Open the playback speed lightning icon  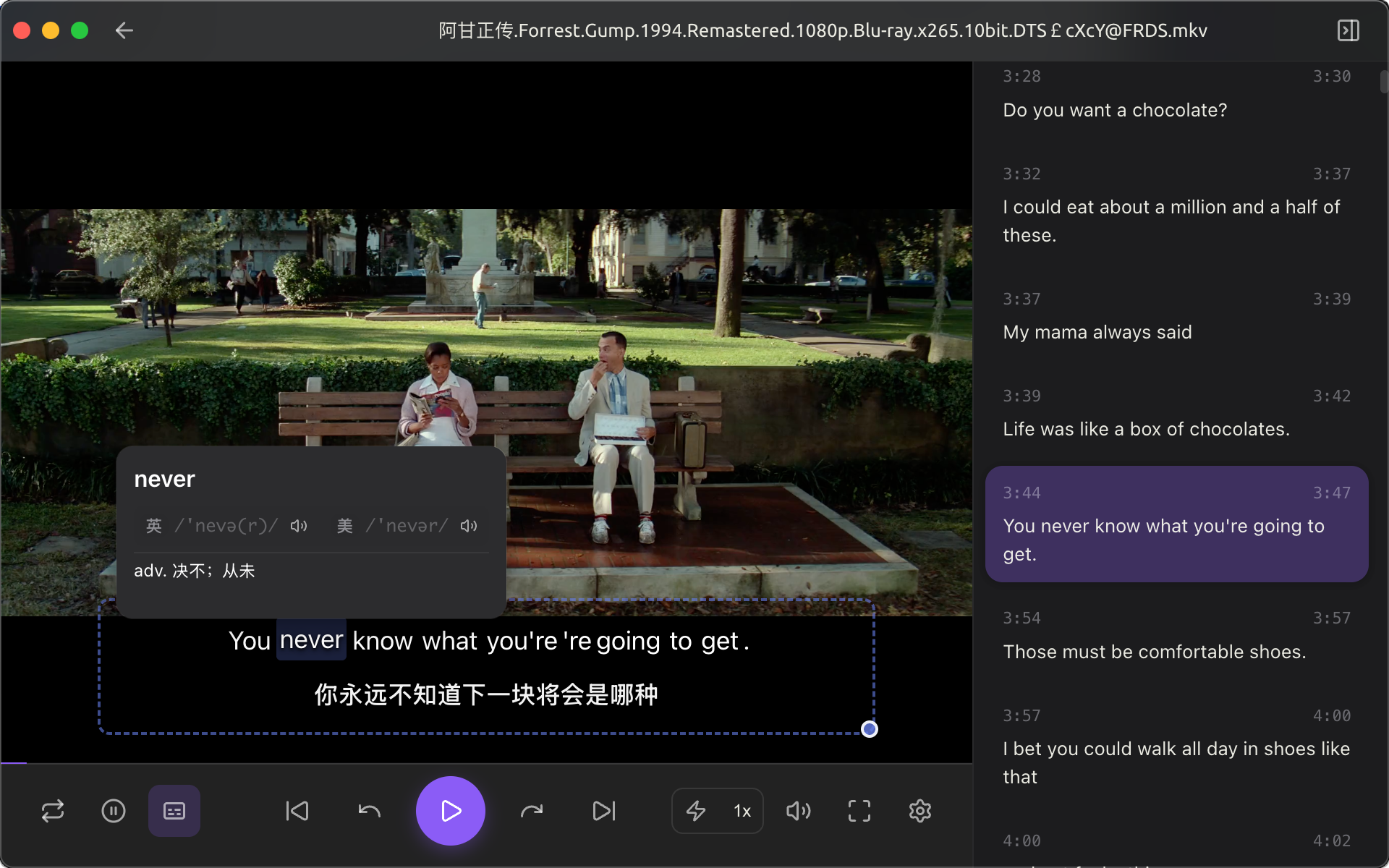point(695,811)
